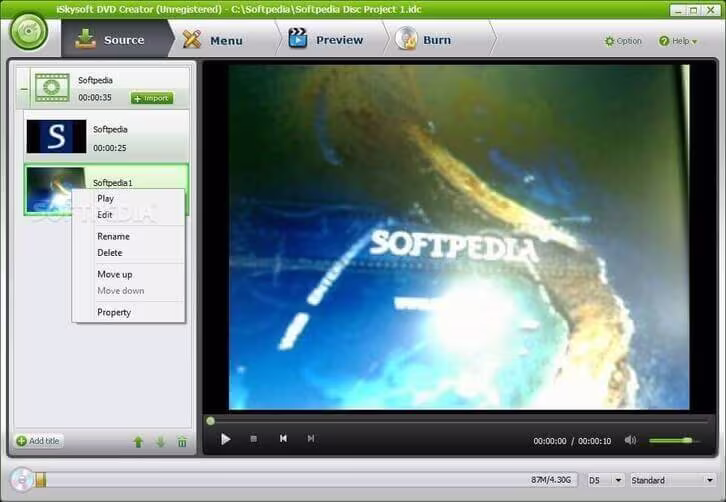Click the 87M/4.30G size readout
This screenshot has height=502, width=726.
[551, 480]
